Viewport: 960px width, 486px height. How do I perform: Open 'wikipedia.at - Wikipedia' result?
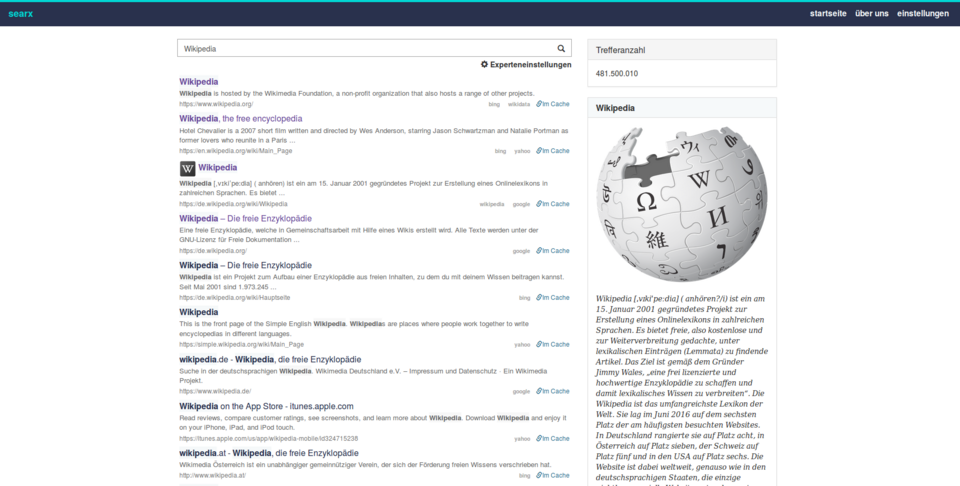pos(269,453)
